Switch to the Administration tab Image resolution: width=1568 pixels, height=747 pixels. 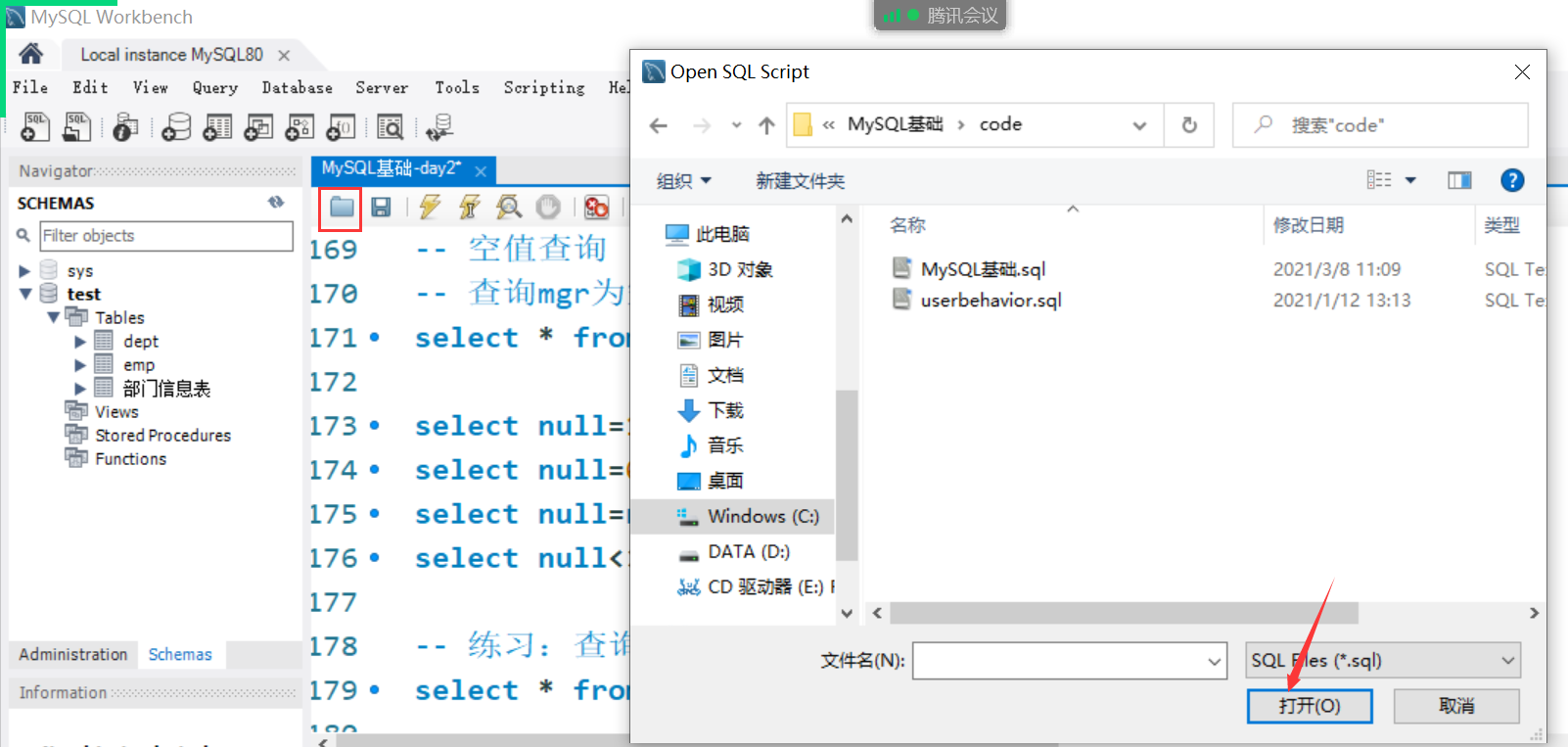click(73, 654)
